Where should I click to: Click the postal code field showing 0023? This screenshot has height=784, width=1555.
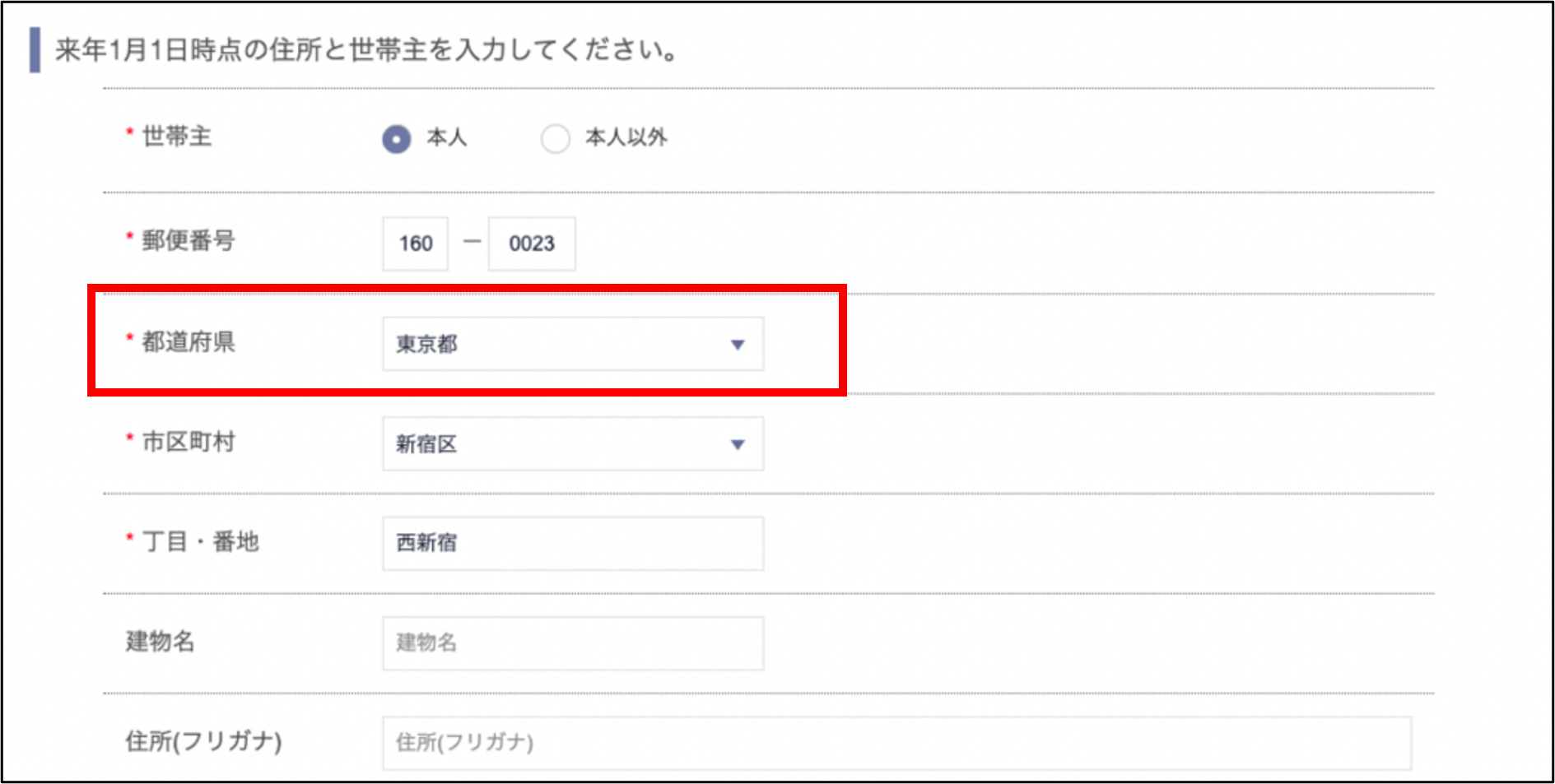[x=532, y=244]
